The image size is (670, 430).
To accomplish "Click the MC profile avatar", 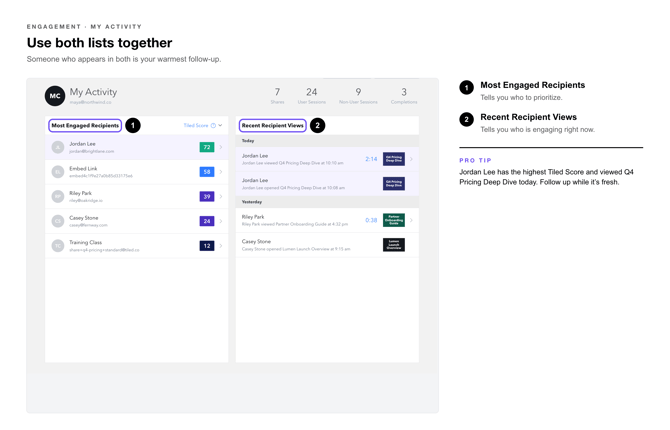I will [x=55, y=96].
